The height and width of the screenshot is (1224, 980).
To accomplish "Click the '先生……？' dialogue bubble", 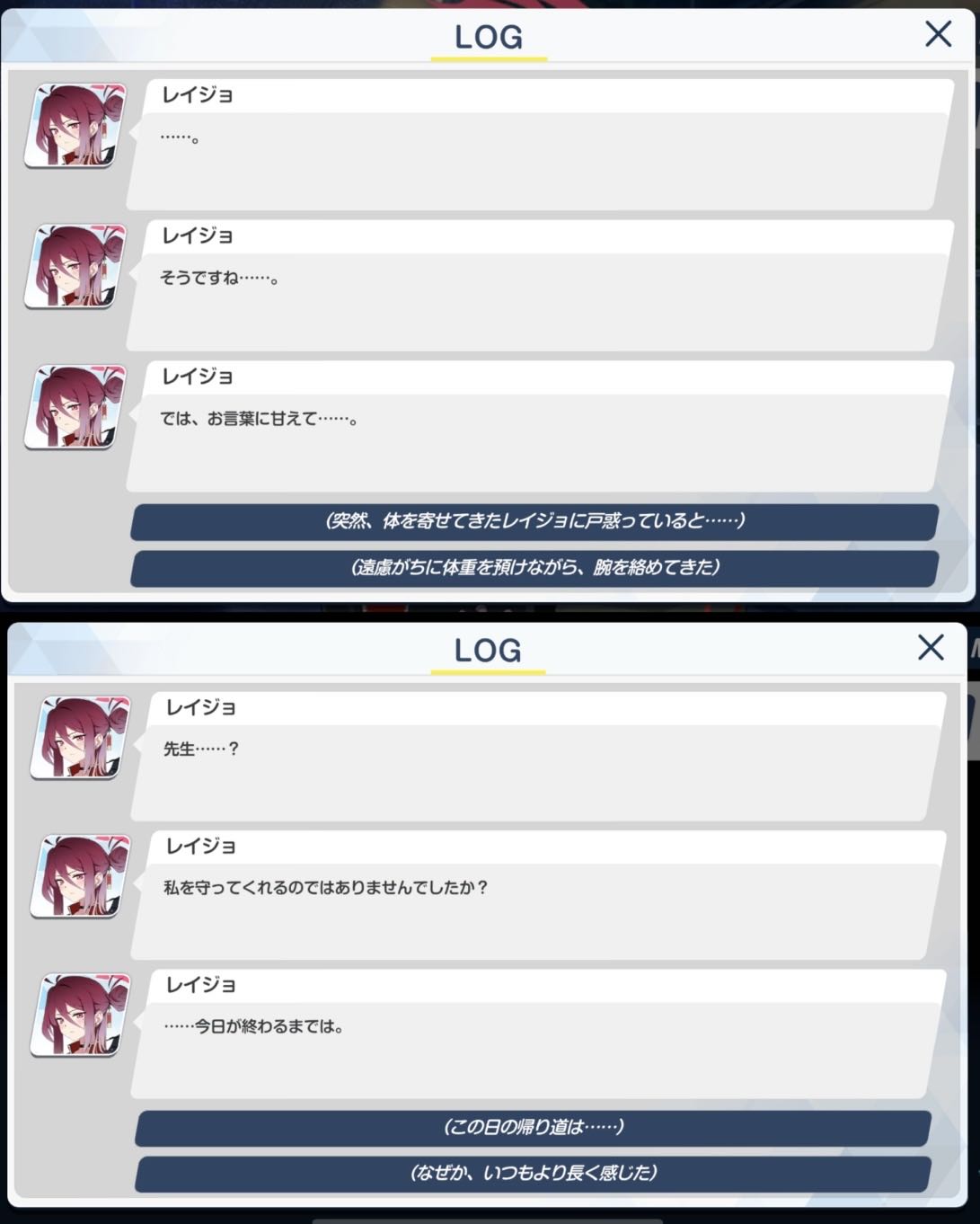I will pos(539,756).
